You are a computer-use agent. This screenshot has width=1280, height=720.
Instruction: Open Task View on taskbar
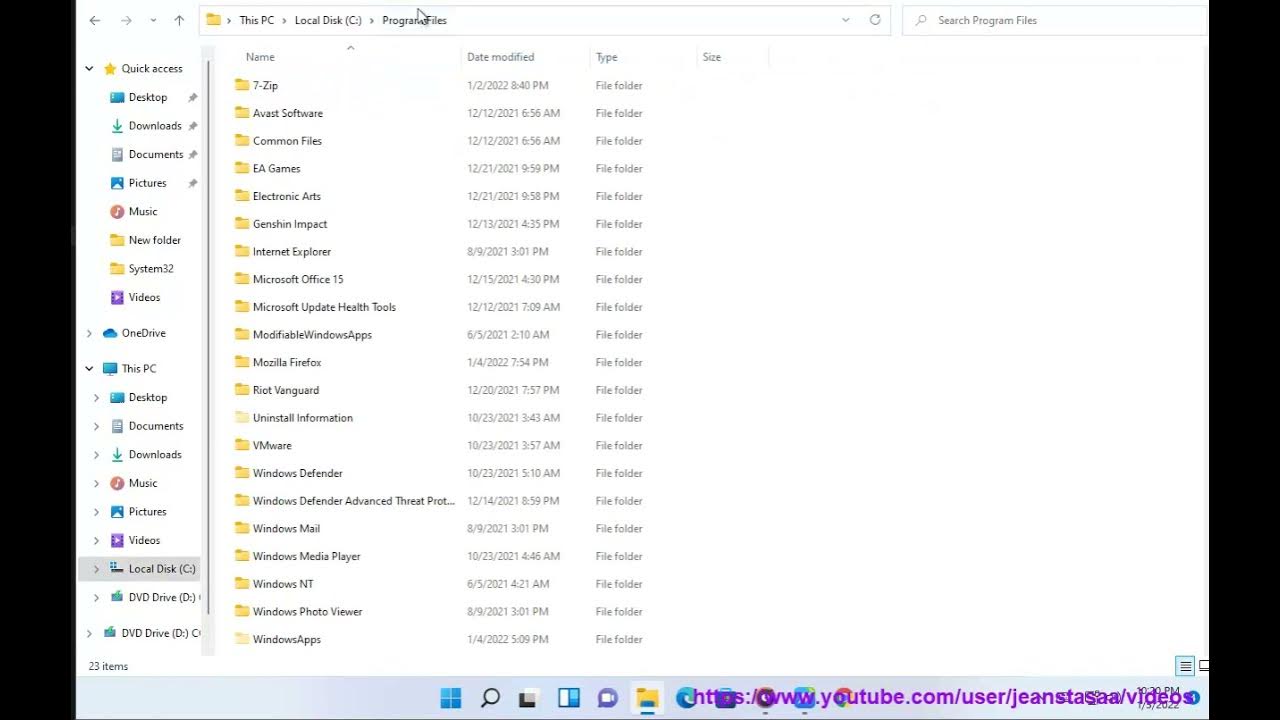click(x=529, y=698)
